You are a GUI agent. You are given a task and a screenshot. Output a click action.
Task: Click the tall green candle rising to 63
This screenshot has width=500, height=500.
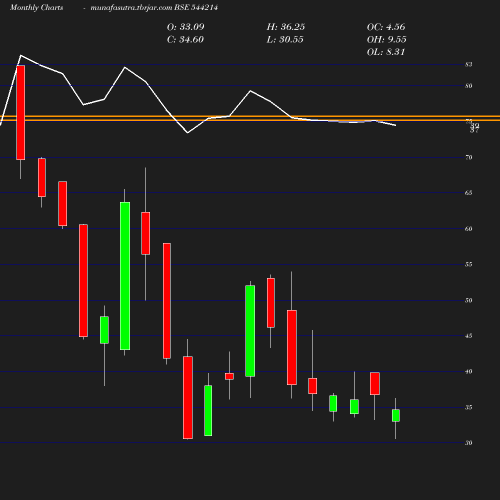pyautogui.click(x=125, y=276)
